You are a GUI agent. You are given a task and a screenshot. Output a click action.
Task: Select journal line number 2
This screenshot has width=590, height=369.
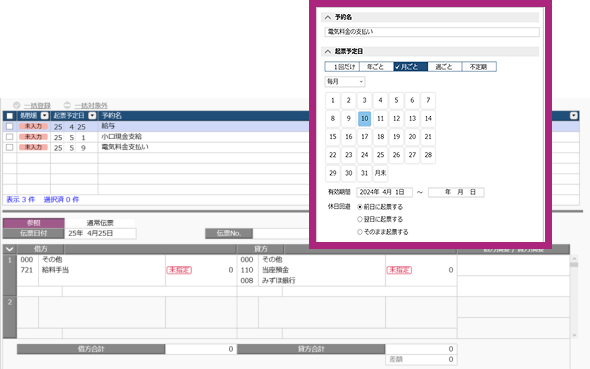pyautogui.click(x=10, y=317)
